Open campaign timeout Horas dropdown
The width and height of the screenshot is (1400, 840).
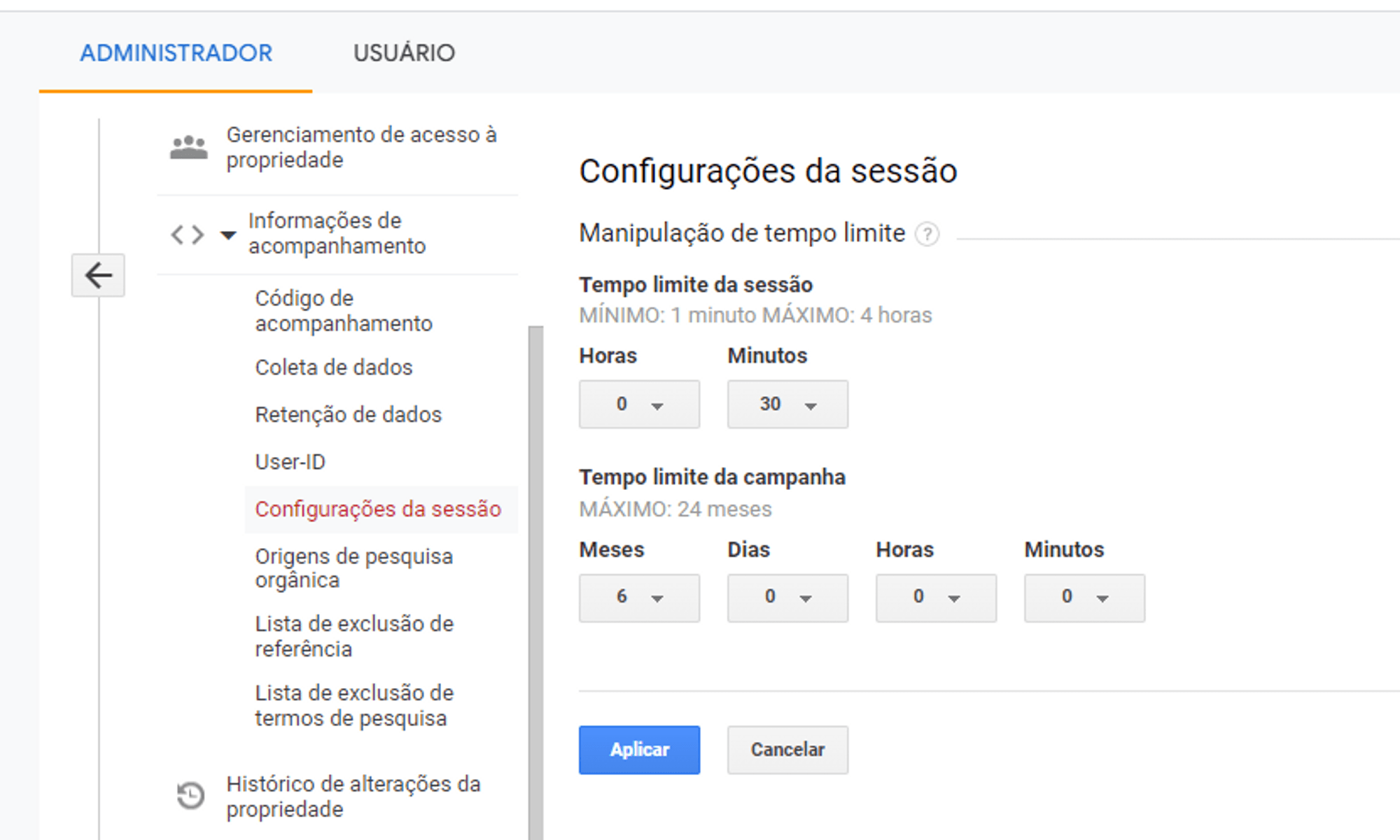935,597
